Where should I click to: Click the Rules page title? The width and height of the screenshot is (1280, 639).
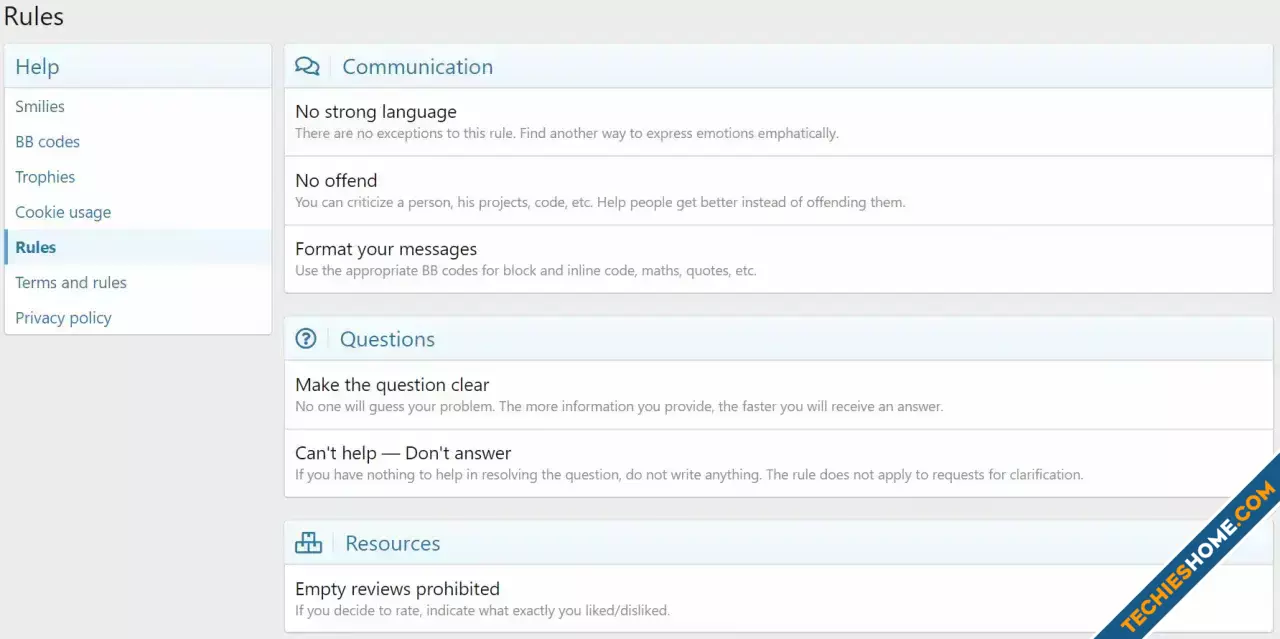click(x=34, y=16)
